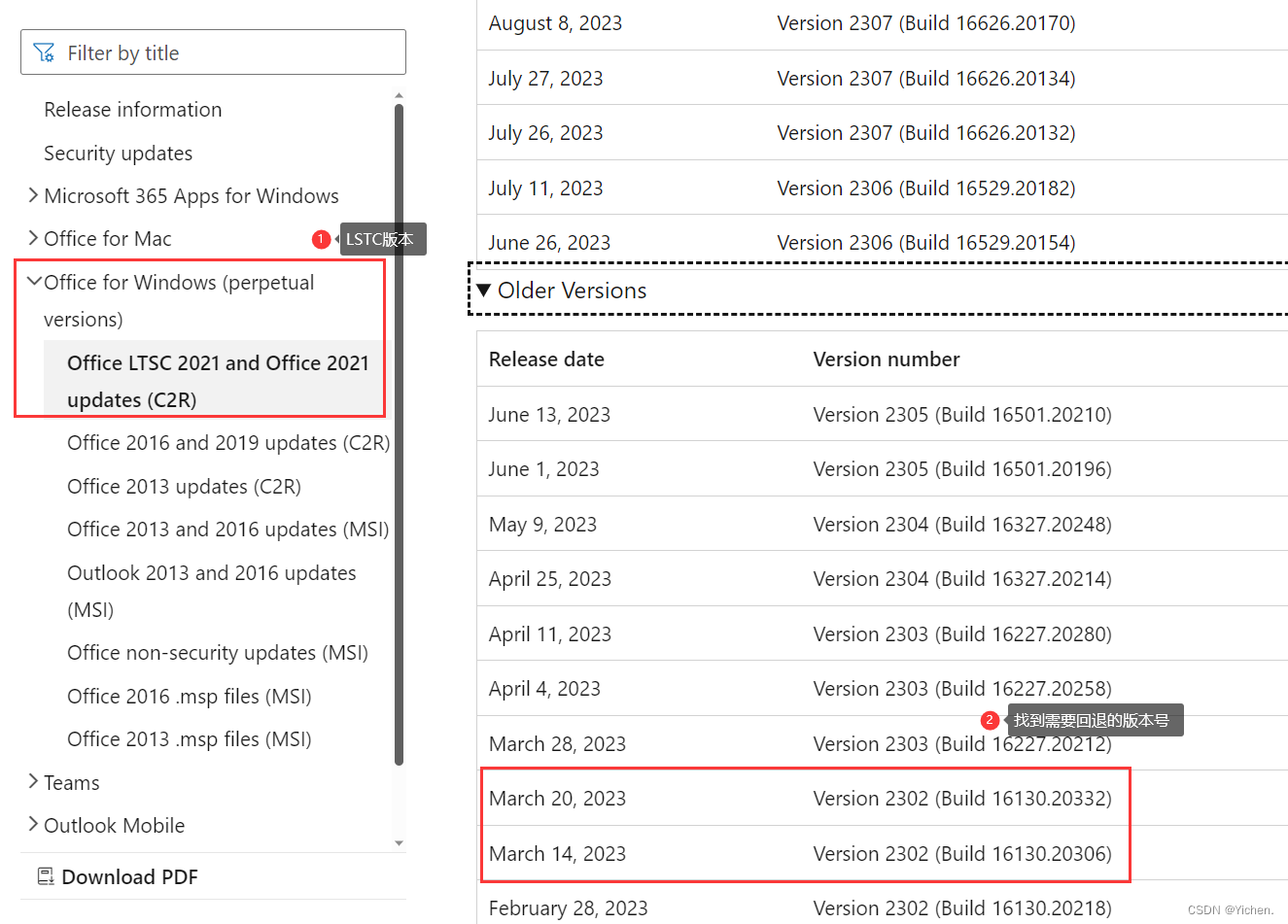Click Version 2307 (Build 16626.20134)

coord(925,79)
